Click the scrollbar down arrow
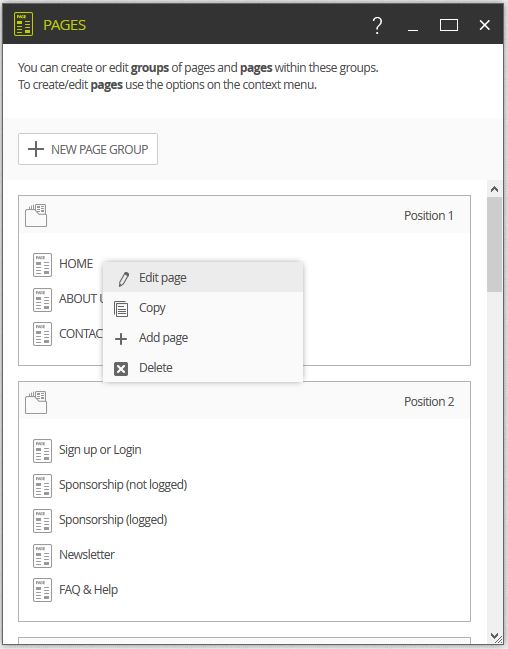The height and width of the screenshot is (649, 508). 494,636
